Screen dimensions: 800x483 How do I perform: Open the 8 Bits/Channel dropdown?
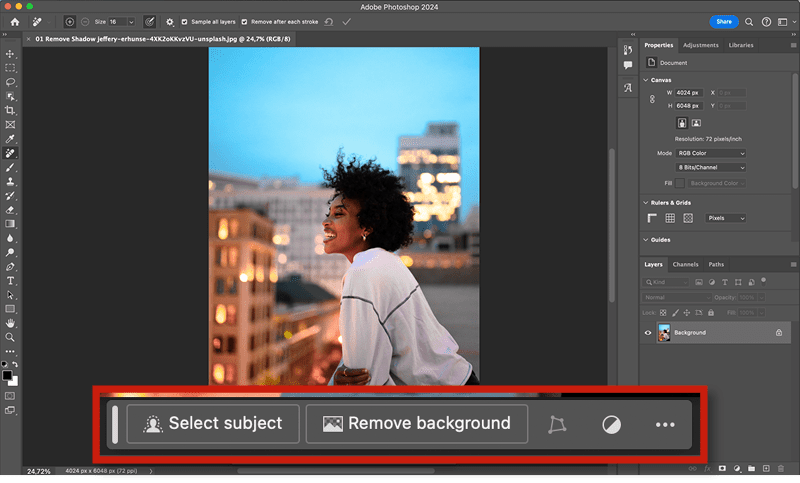(711, 167)
